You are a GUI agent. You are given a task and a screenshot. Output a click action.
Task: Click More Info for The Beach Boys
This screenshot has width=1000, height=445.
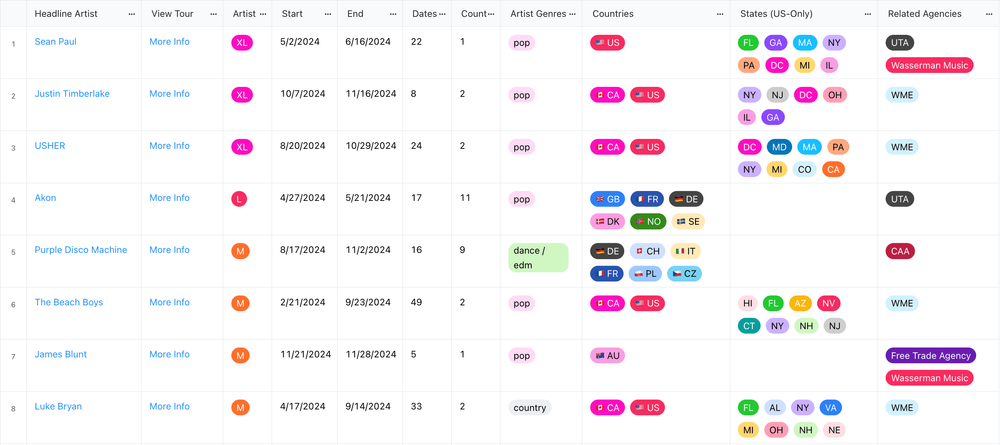(170, 302)
